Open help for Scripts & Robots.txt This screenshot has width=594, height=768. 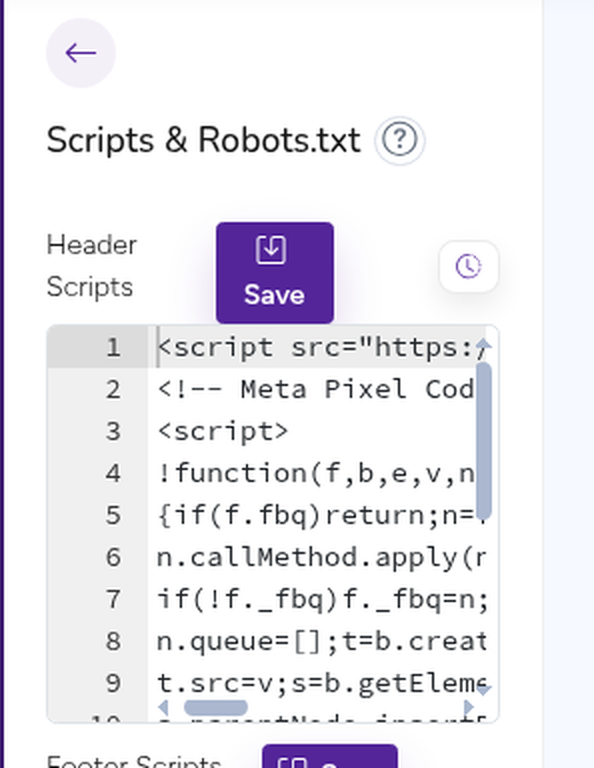[x=400, y=141]
